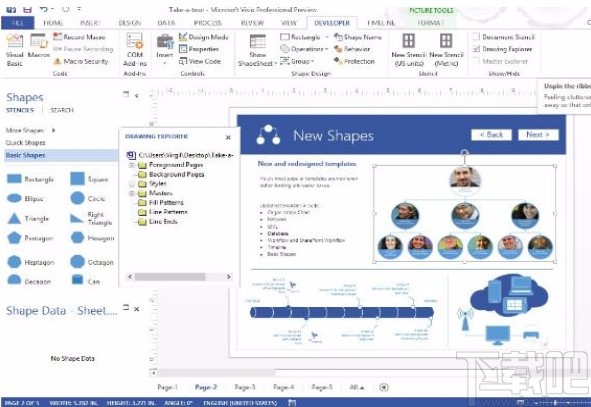This screenshot has width=591, height=407.
Task: Open Operations dropdown
Action: tap(304, 49)
